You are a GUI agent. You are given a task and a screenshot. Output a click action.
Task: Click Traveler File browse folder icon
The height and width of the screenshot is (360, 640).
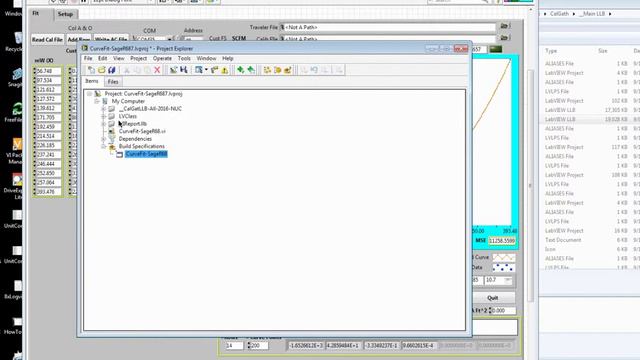coord(504,26)
